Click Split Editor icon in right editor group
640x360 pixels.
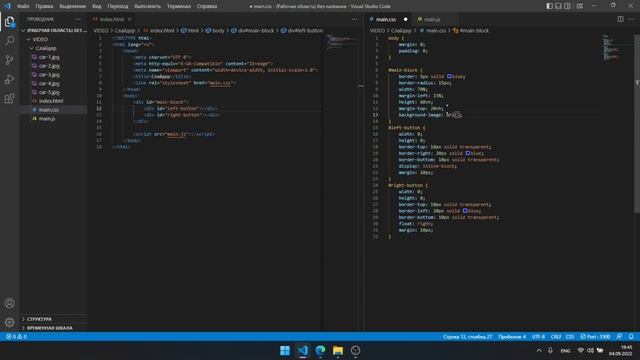click(x=620, y=19)
